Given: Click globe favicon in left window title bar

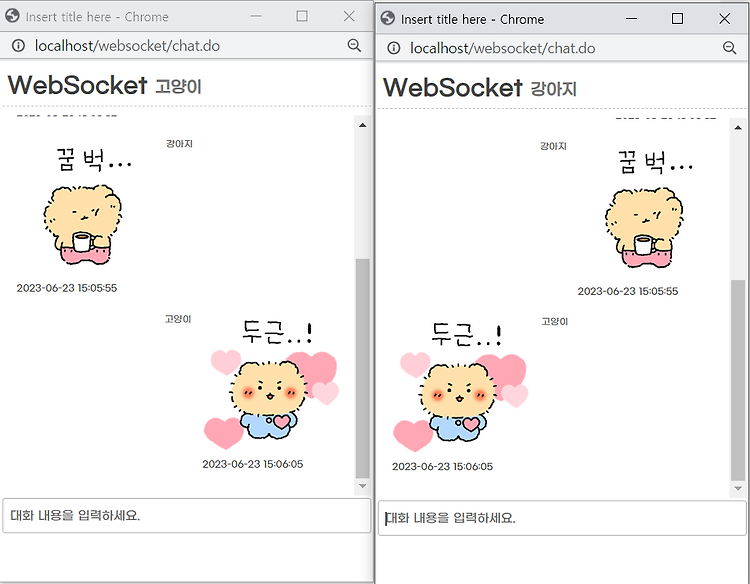Looking at the screenshot, I should click(12, 16).
